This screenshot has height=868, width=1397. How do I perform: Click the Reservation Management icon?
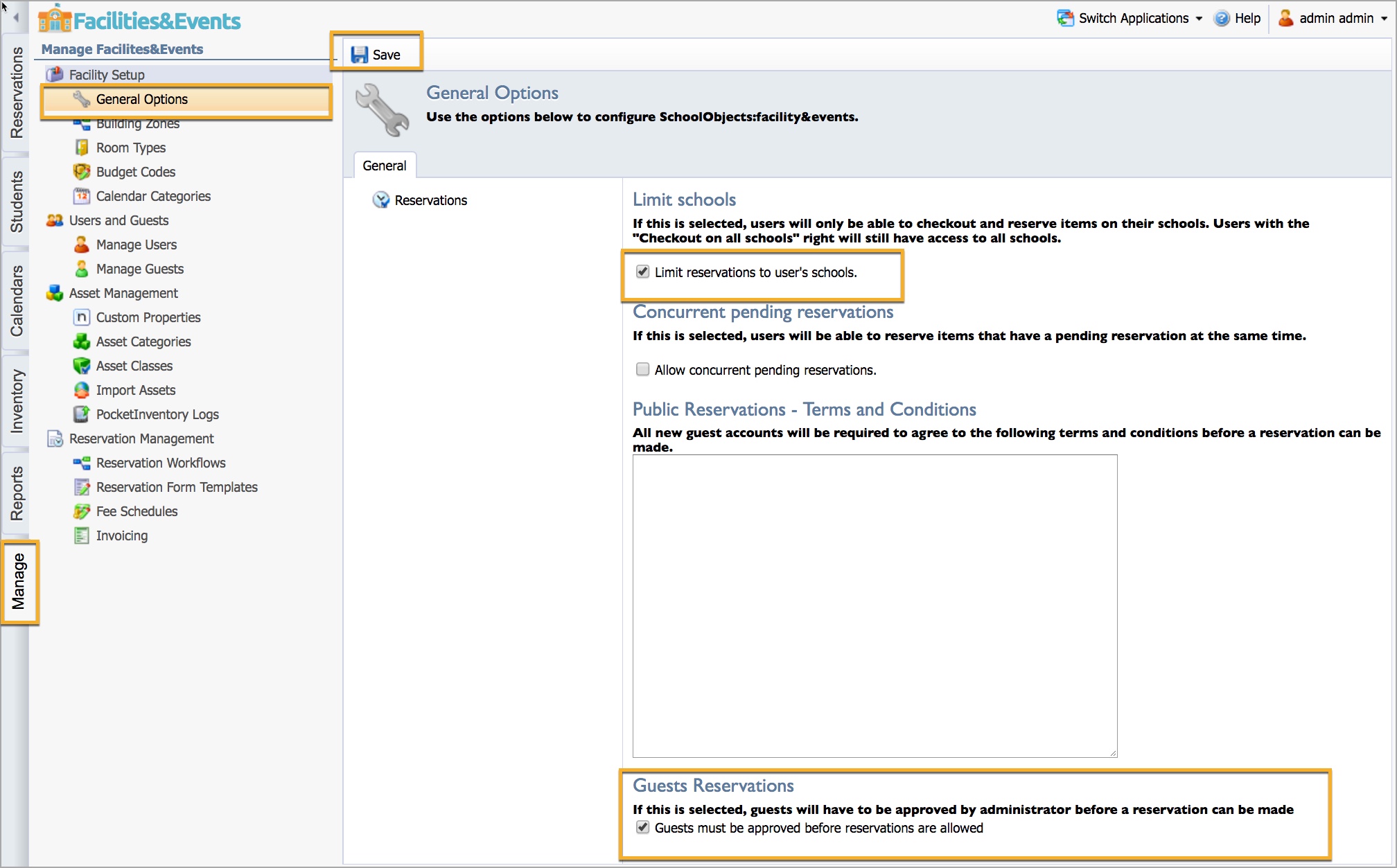point(55,439)
